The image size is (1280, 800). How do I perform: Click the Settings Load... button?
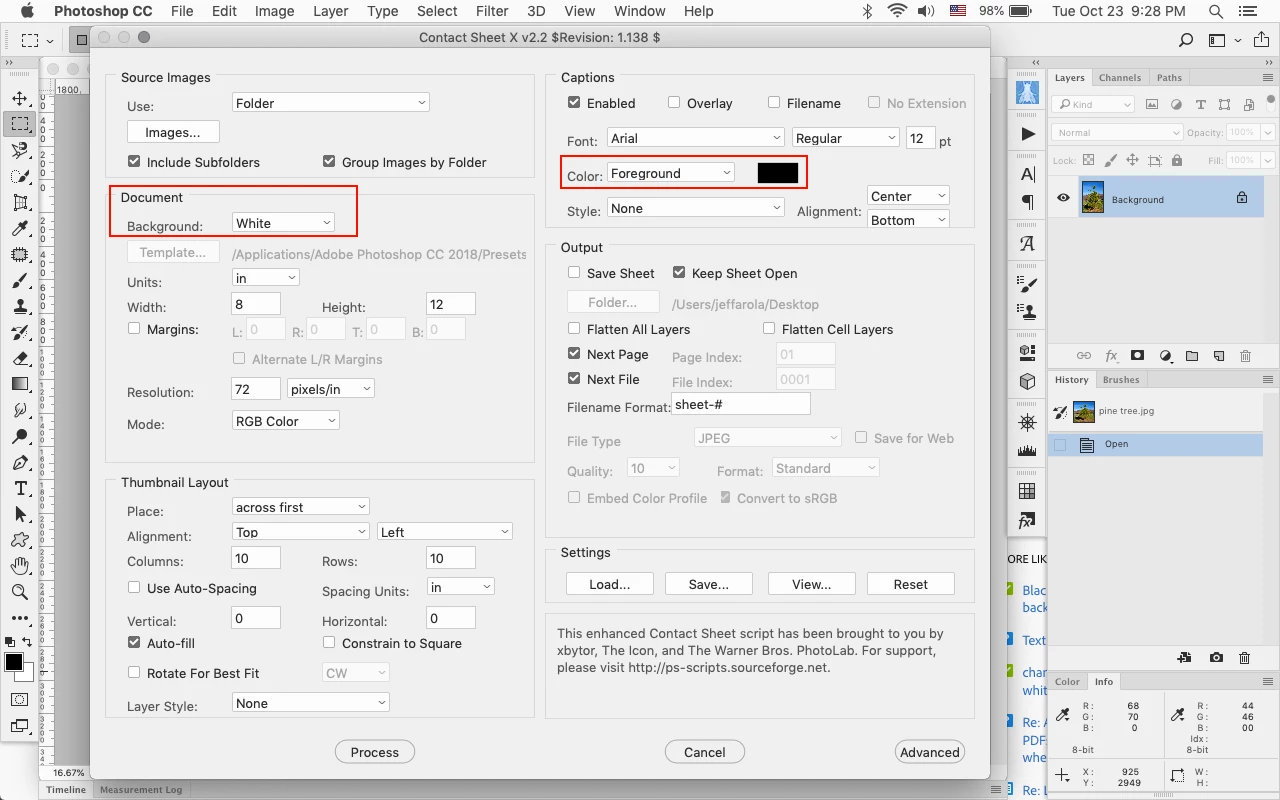609,584
